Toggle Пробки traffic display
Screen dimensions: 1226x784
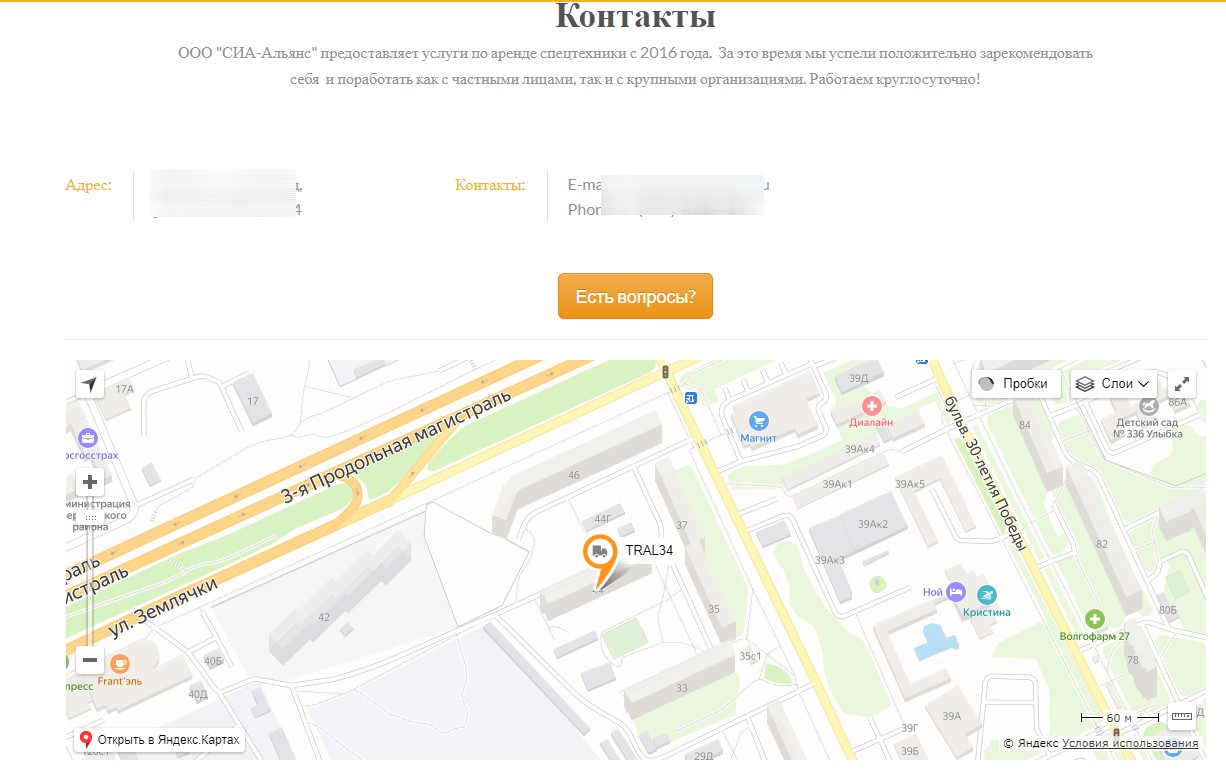(1016, 383)
